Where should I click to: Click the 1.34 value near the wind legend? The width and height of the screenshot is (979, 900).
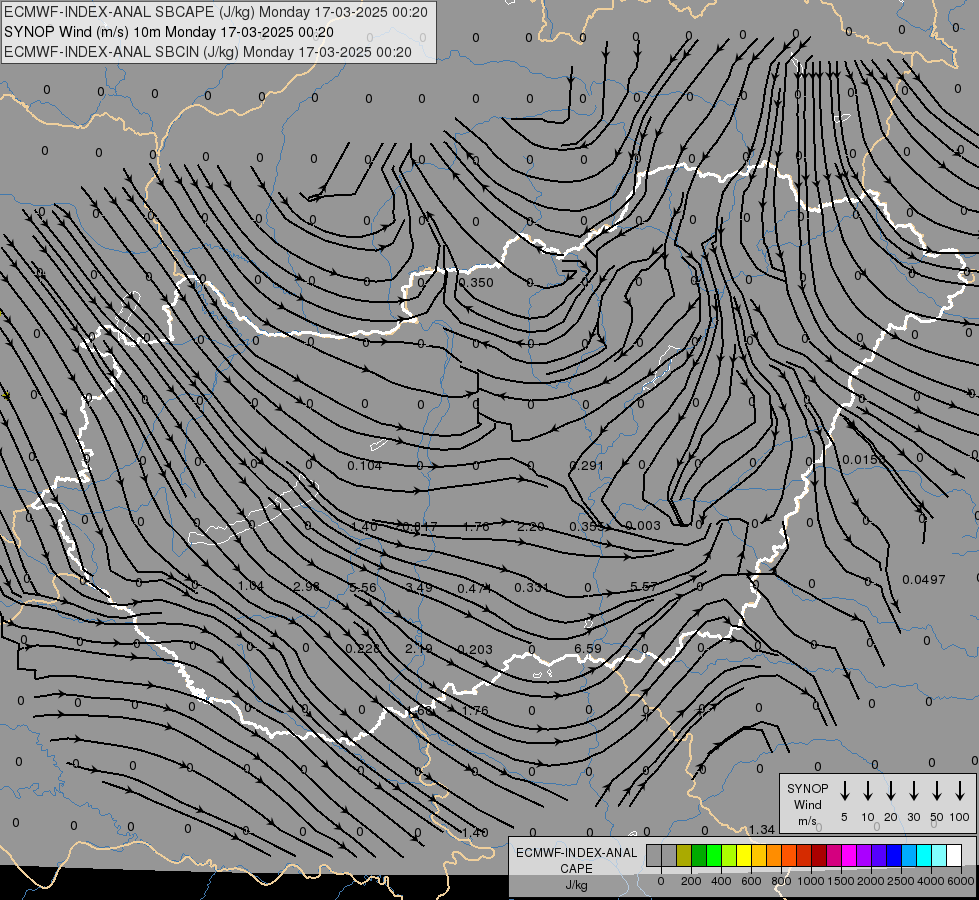pos(762,829)
